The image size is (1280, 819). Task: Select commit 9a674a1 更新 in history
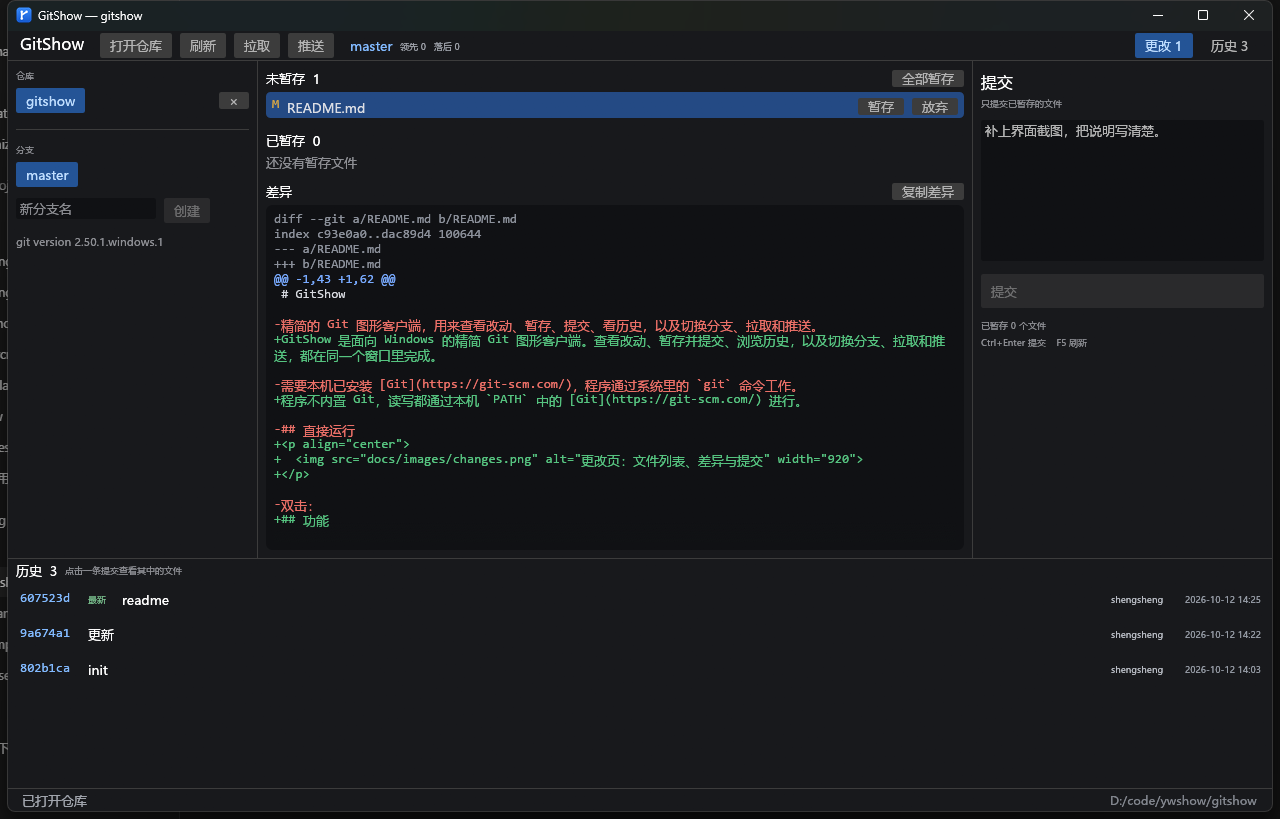[x=640, y=635]
